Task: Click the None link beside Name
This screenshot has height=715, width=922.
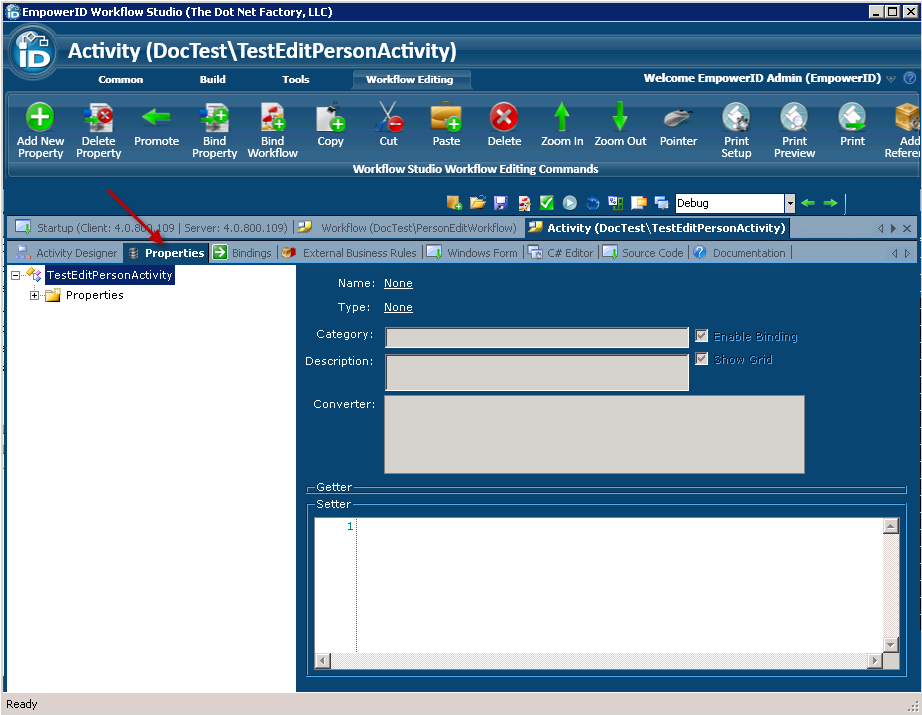Action: coord(398,283)
